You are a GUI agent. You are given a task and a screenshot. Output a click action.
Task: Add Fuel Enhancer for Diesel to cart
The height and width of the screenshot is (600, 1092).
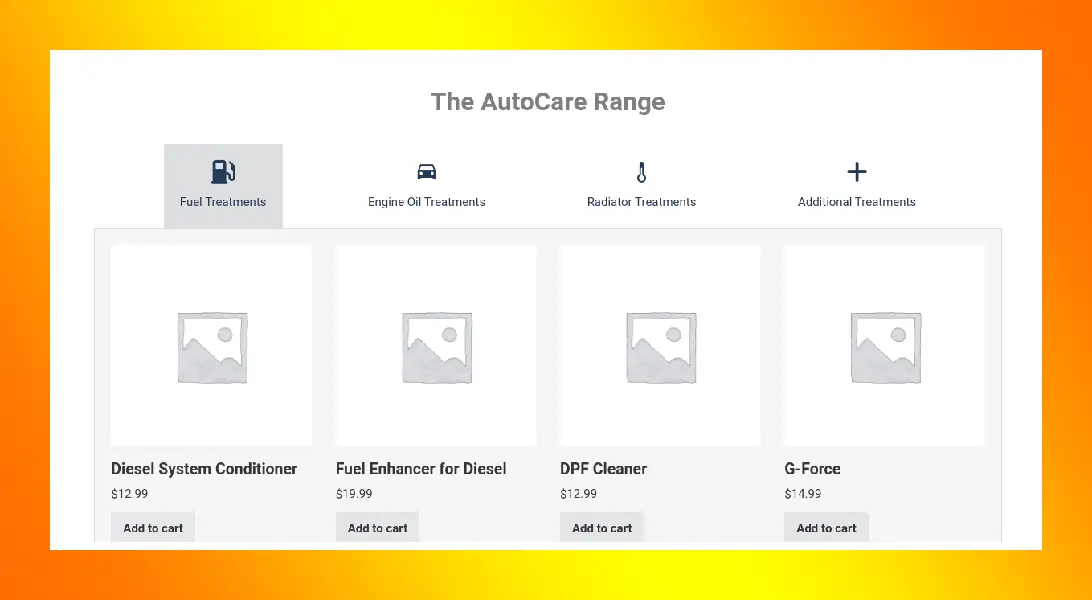[377, 528]
